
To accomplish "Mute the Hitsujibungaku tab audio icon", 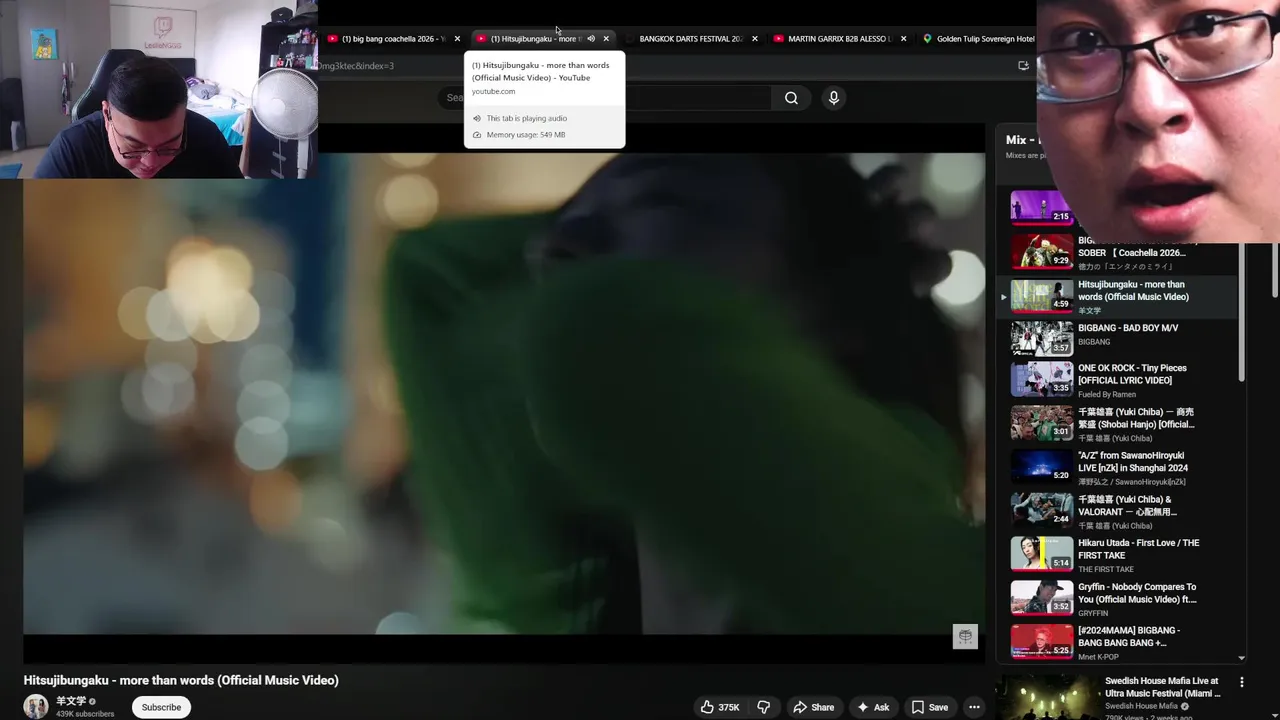I will pos(591,39).
